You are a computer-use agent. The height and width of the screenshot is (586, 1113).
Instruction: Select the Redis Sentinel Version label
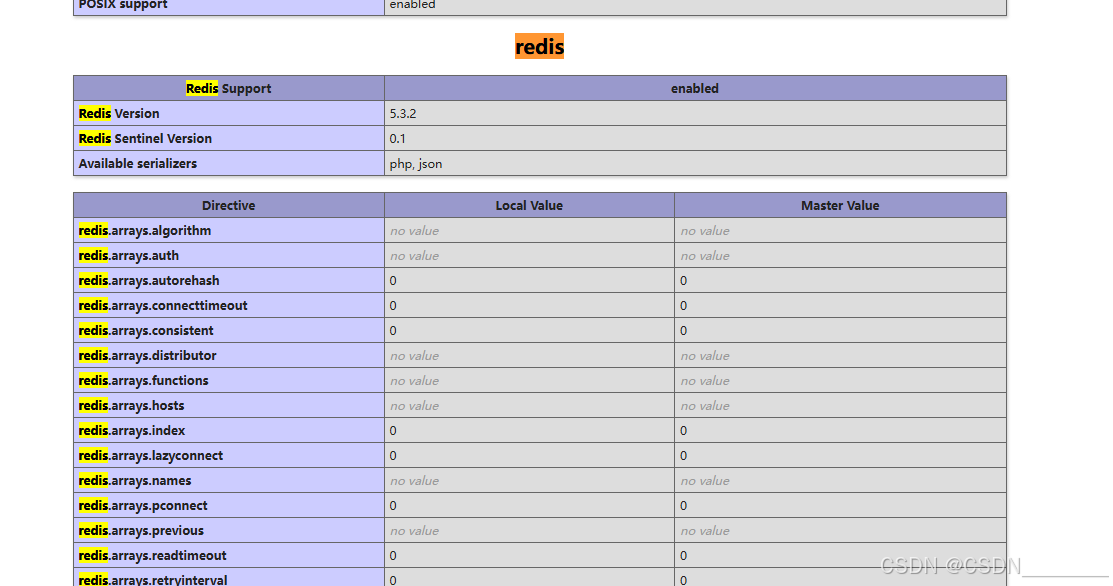point(229,138)
